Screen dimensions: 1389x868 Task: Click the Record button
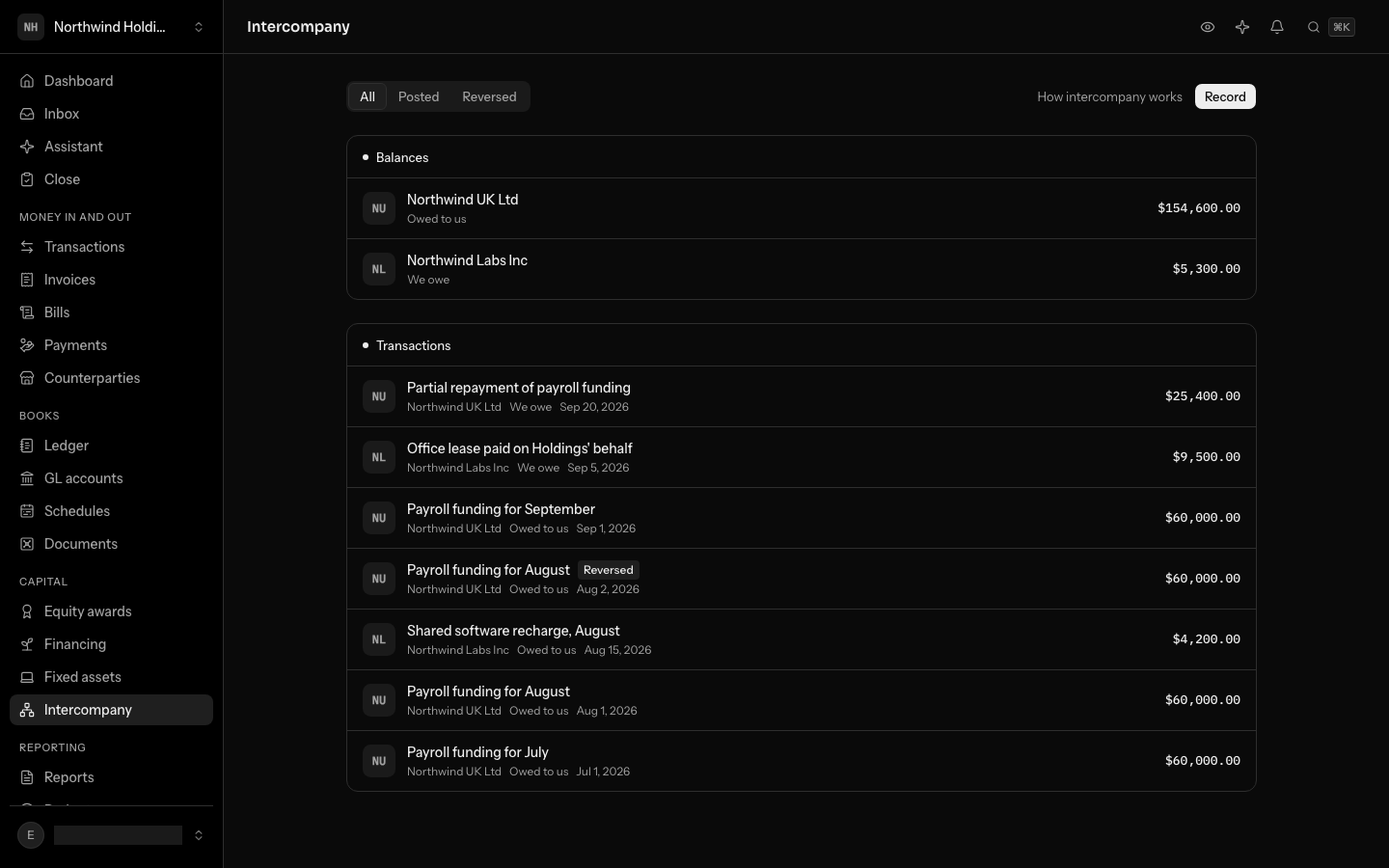click(1225, 96)
